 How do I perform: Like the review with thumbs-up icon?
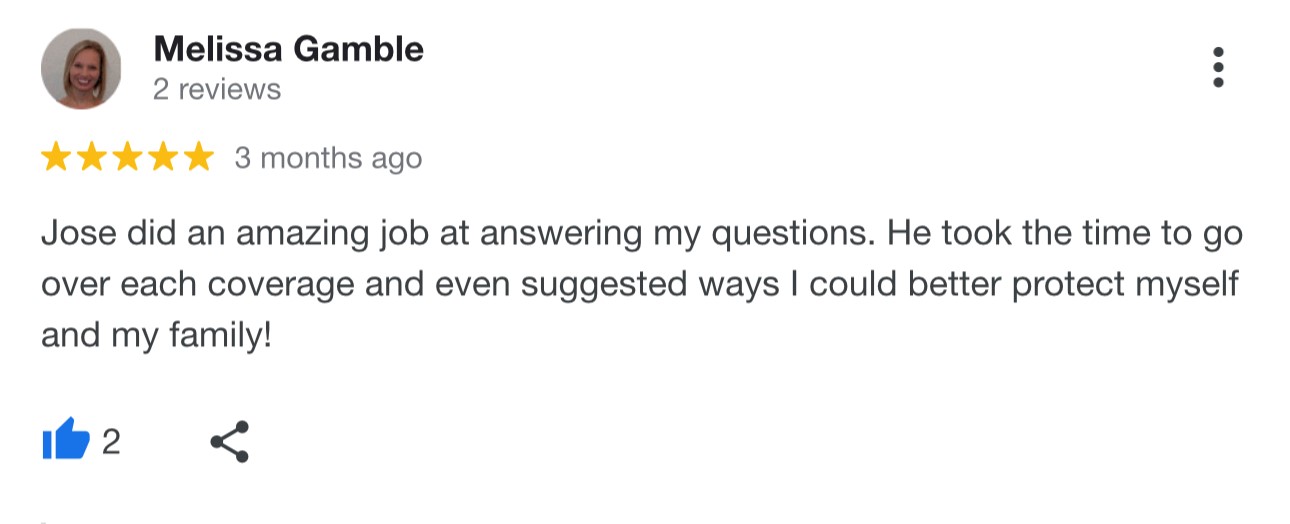pos(66,440)
